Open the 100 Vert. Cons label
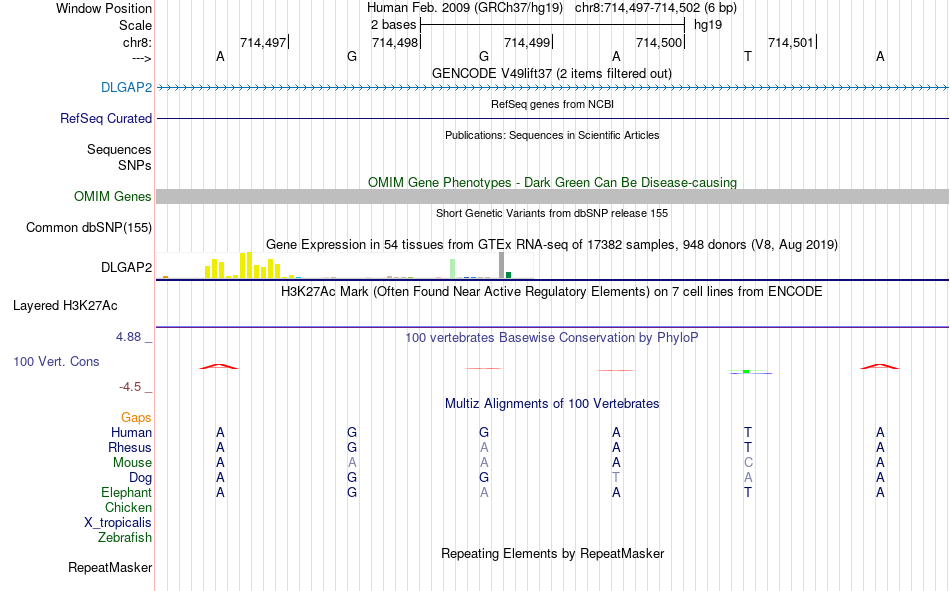950x591 pixels. (x=56, y=361)
